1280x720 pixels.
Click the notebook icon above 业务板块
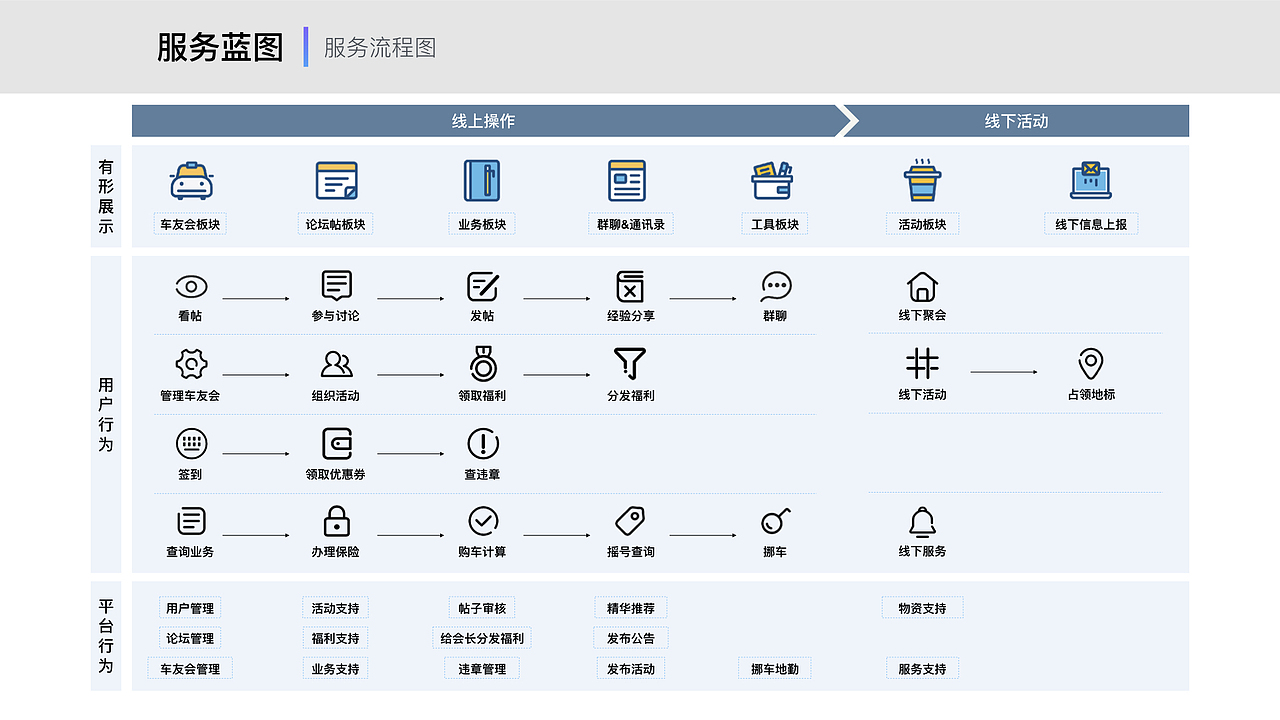click(482, 181)
